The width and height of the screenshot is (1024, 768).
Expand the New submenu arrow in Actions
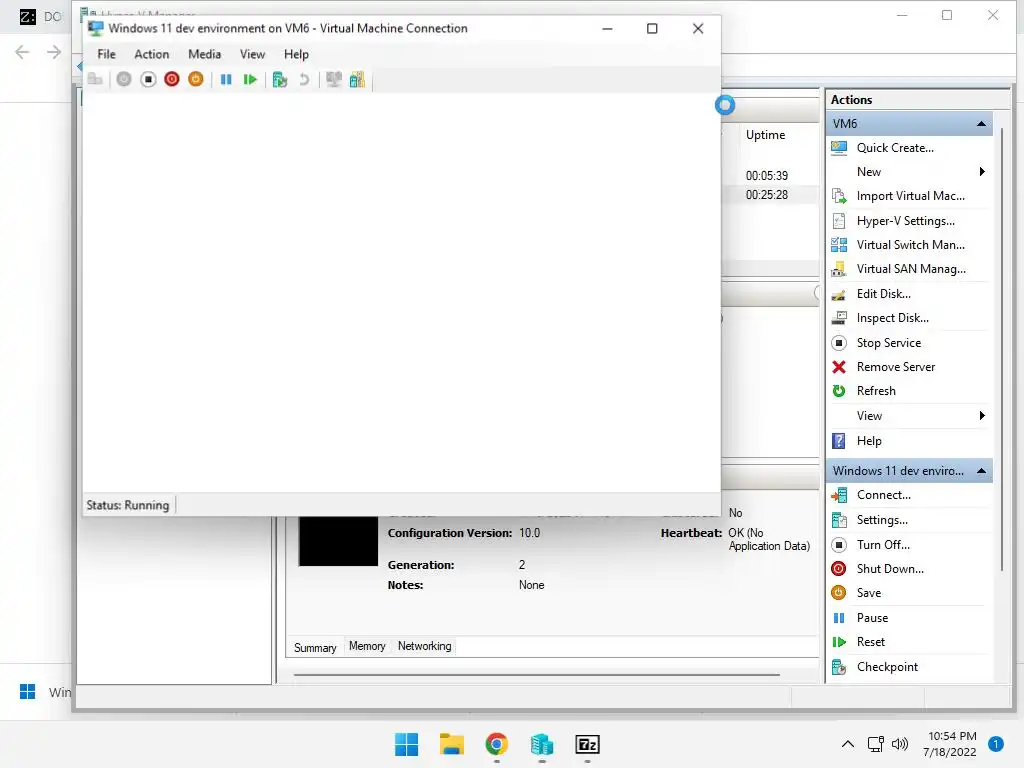click(x=982, y=172)
